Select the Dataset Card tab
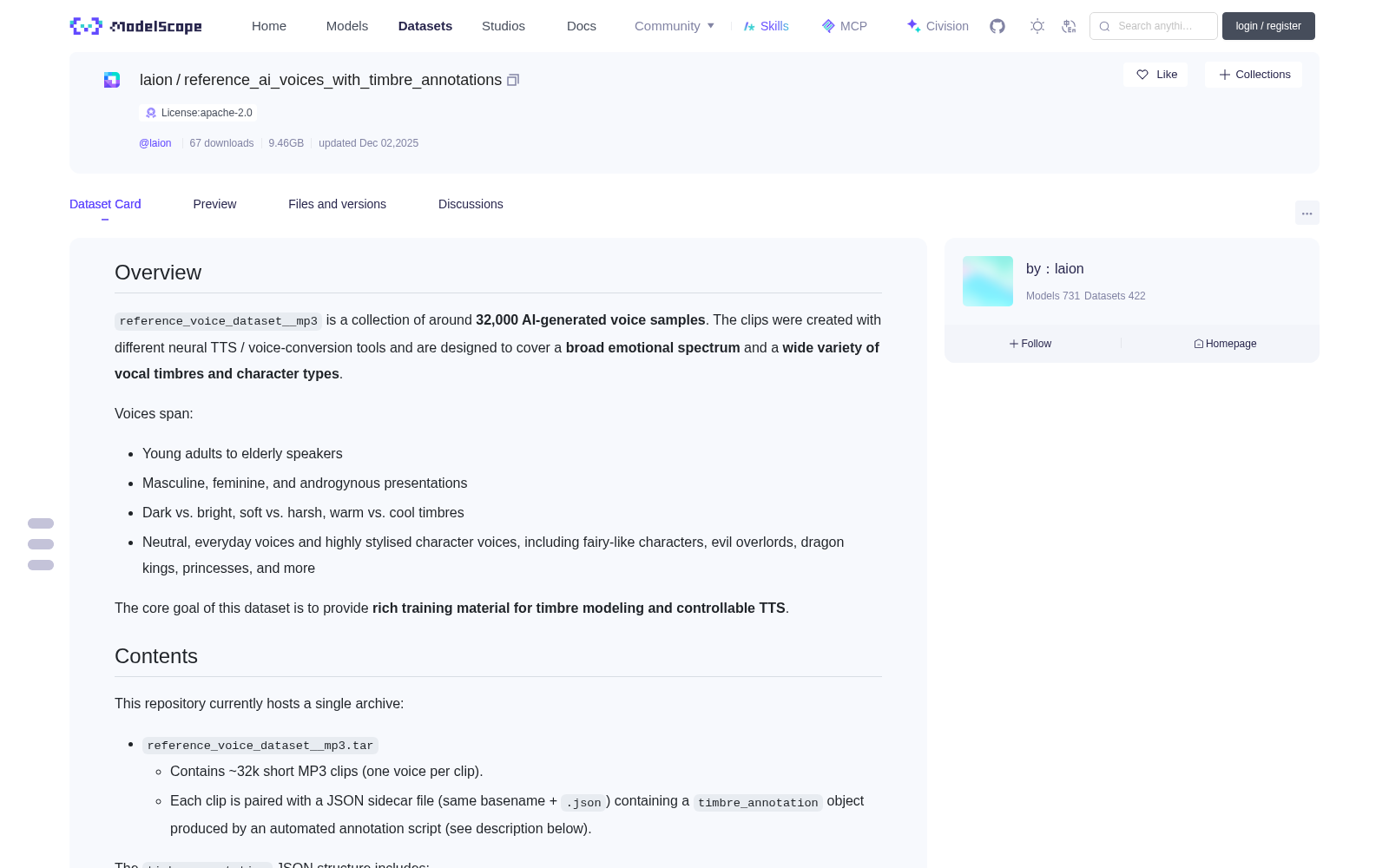The image size is (1389, 868). [x=105, y=204]
